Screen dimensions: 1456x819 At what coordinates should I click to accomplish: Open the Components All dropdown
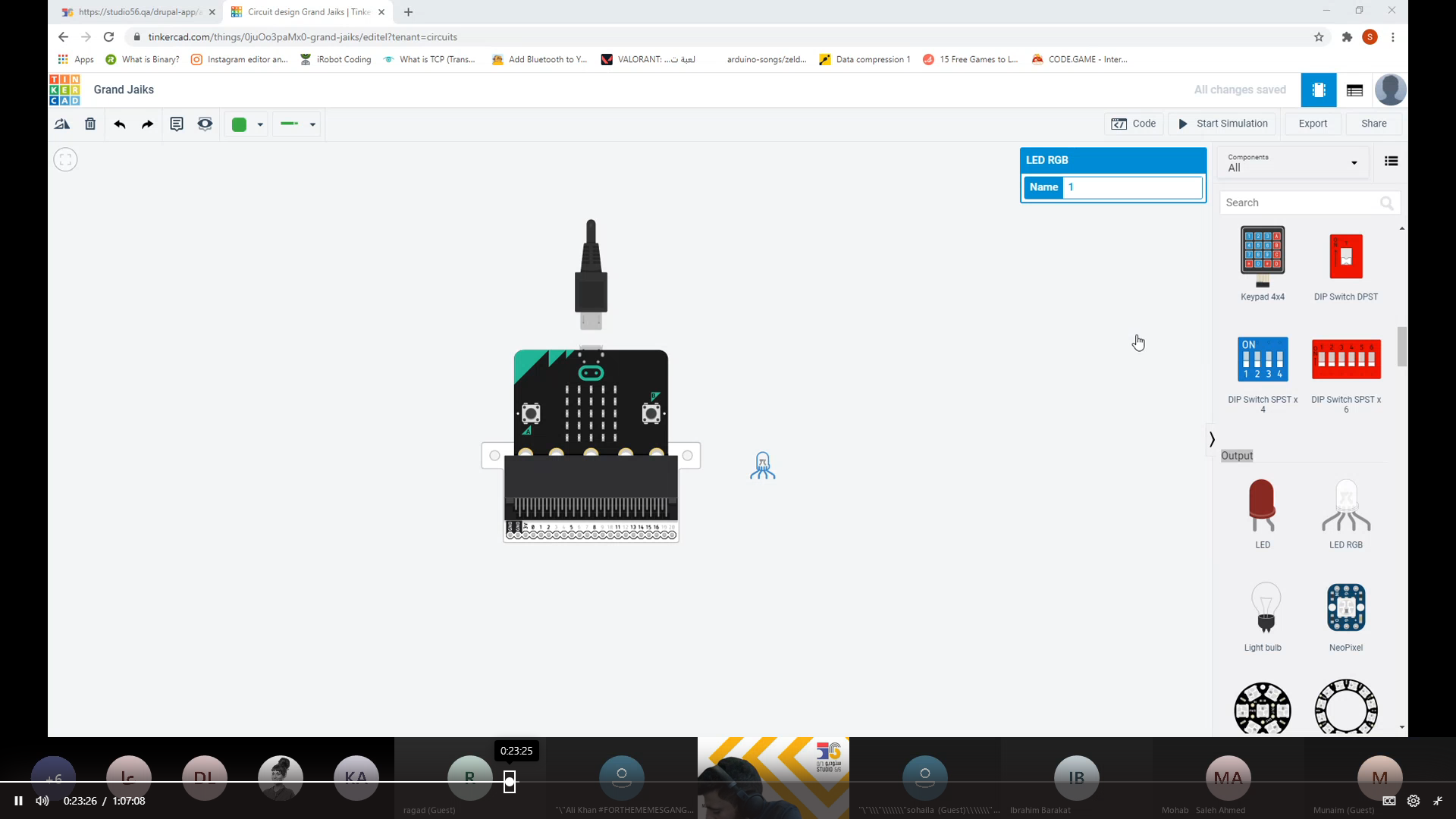pyautogui.click(x=1292, y=163)
